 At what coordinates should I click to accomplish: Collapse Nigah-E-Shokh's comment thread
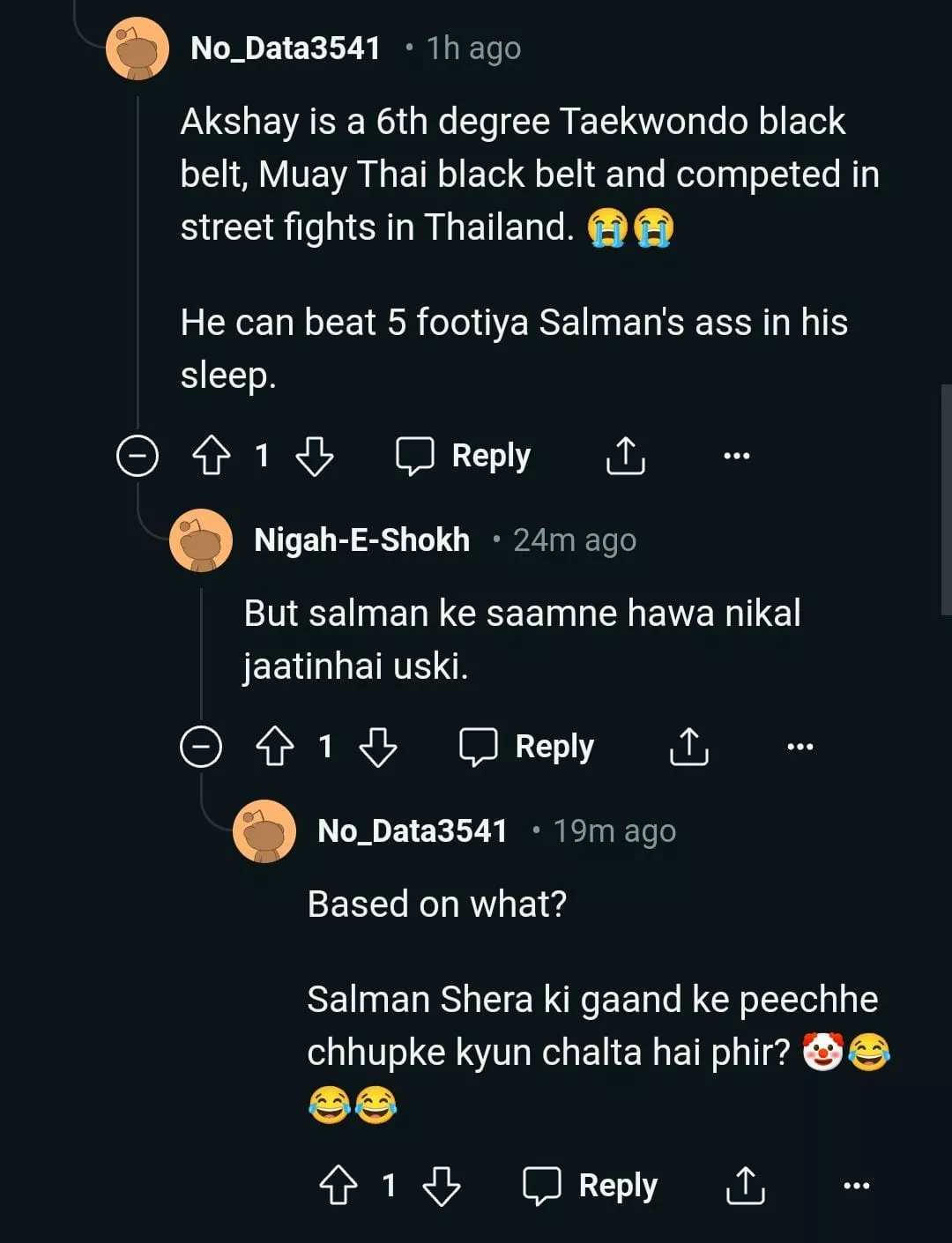coord(201,747)
